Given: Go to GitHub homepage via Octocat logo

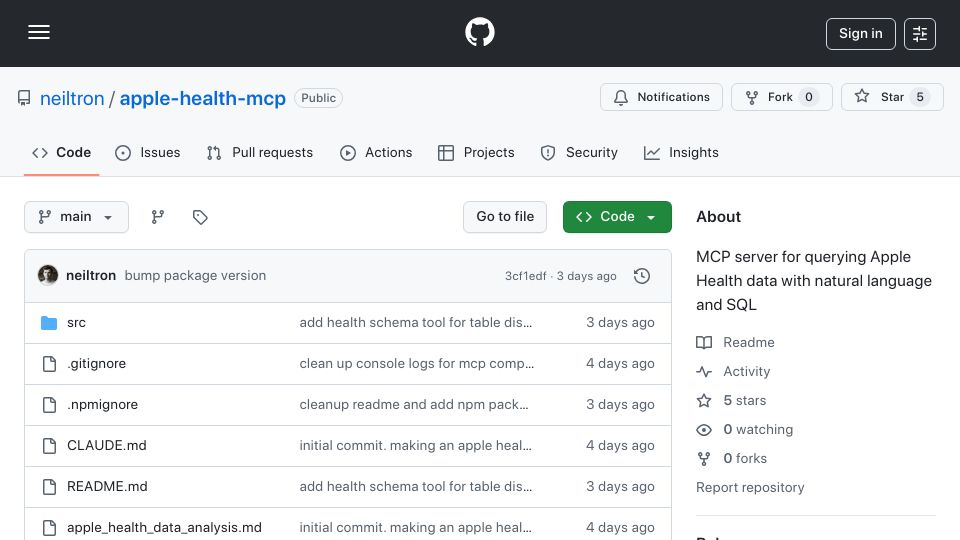Looking at the screenshot, I should tap(479, 32).
